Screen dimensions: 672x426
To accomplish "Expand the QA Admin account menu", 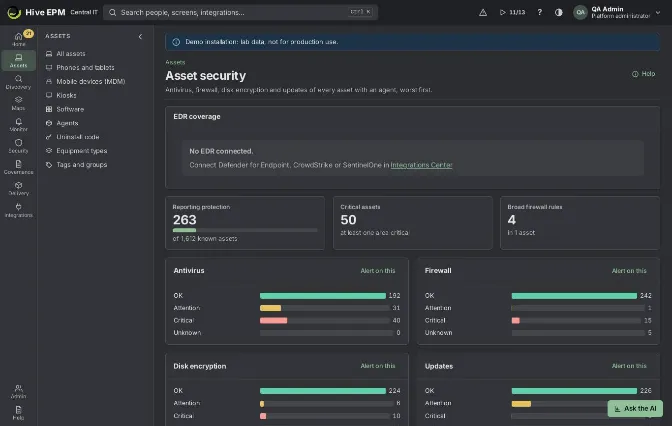I will 617,12.
